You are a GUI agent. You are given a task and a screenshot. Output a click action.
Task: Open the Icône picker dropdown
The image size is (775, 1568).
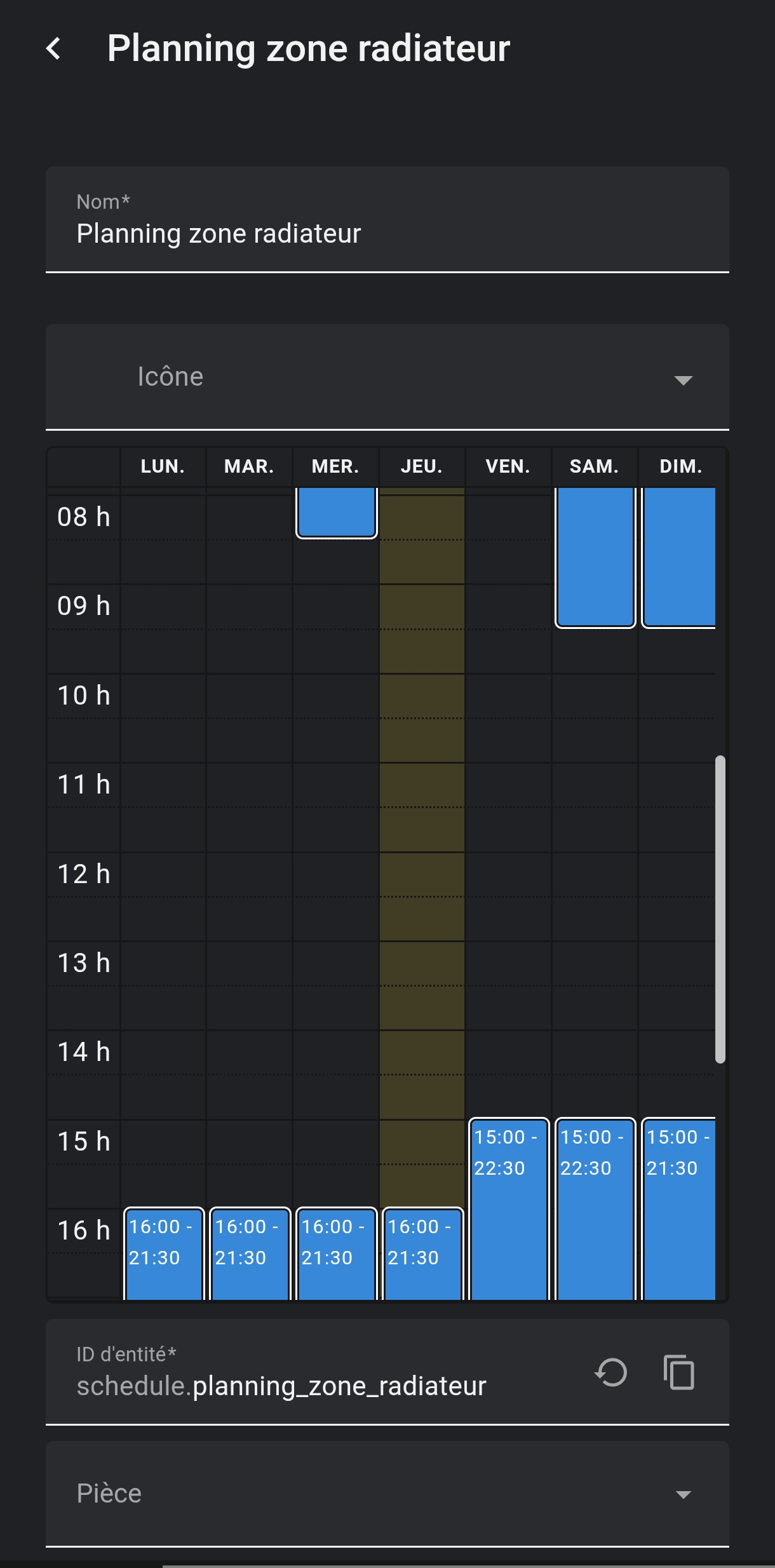click(683, 379)
